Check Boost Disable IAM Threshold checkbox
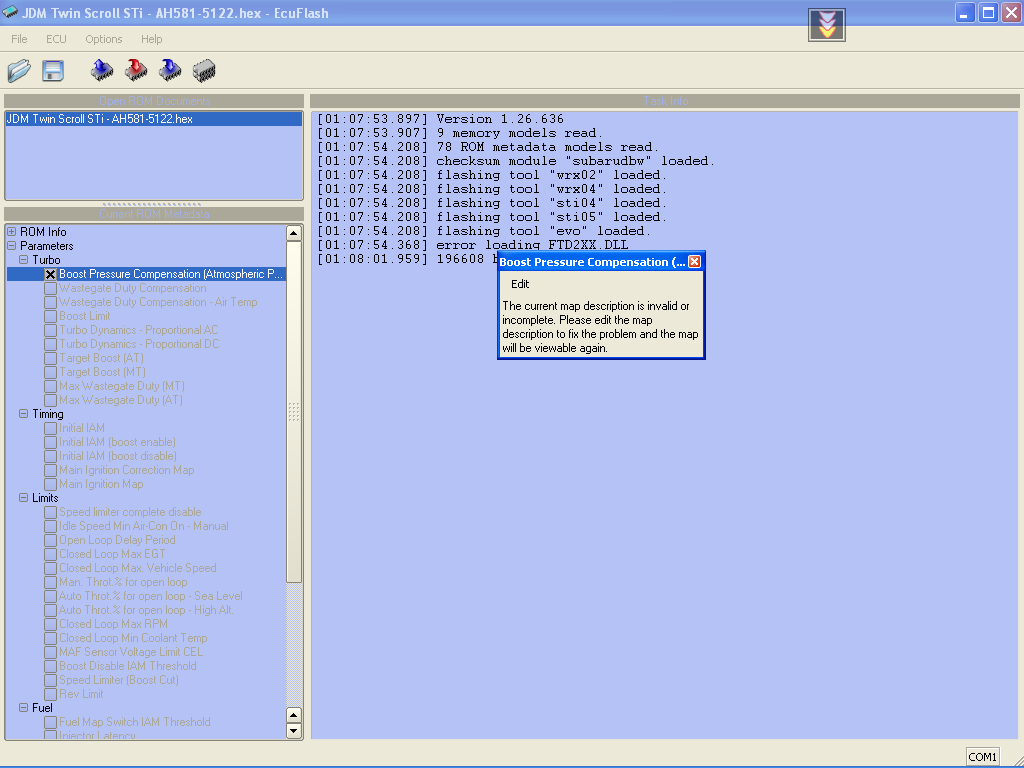This screenshot has height=768, width=1024. tap(50, 666)
